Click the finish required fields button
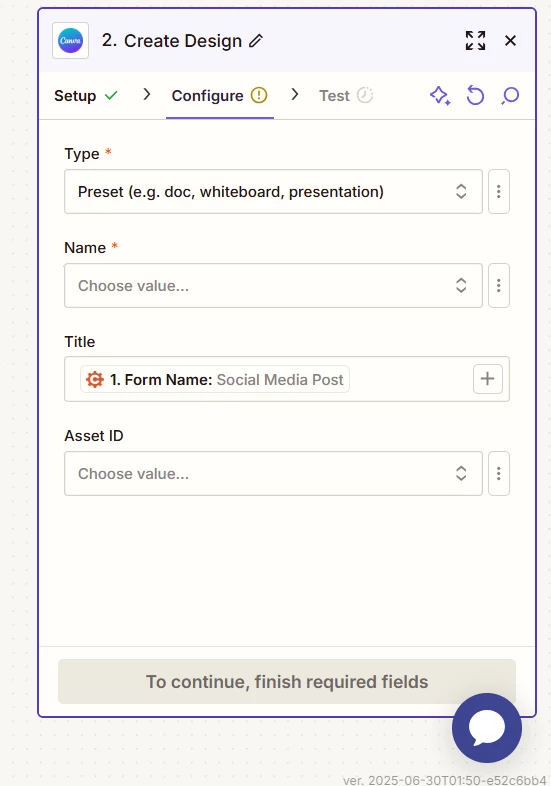 point(287,682)
